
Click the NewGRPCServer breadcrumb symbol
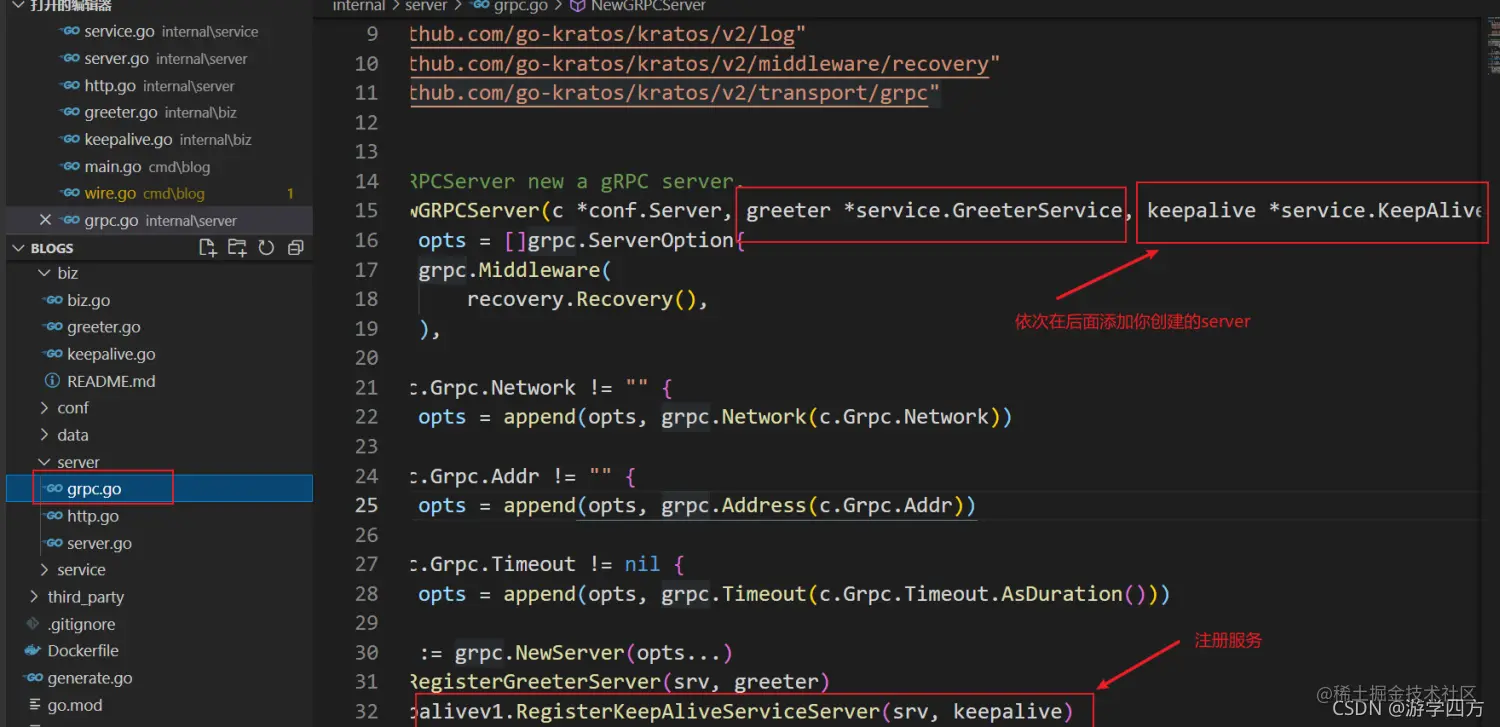click(x=637, y=6)
